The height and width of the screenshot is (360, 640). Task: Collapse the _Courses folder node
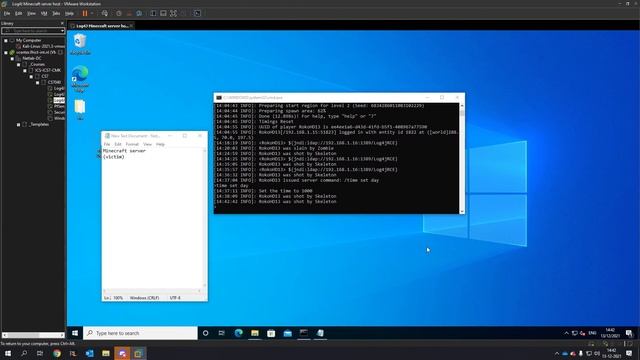(x=19, y=64)
